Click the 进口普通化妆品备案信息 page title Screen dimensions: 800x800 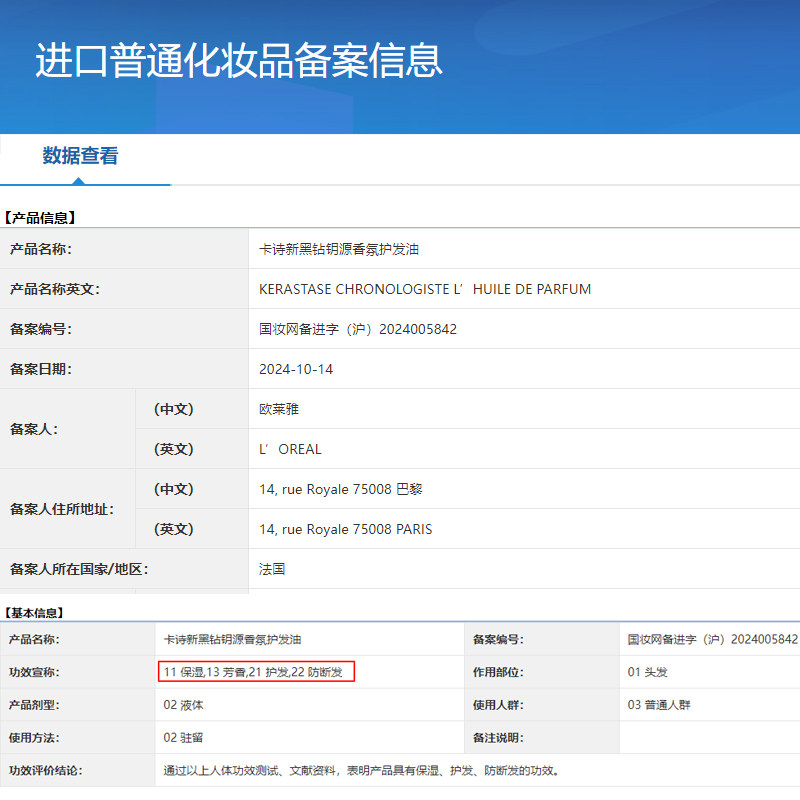pyautogui.click(x=239, y=61)
